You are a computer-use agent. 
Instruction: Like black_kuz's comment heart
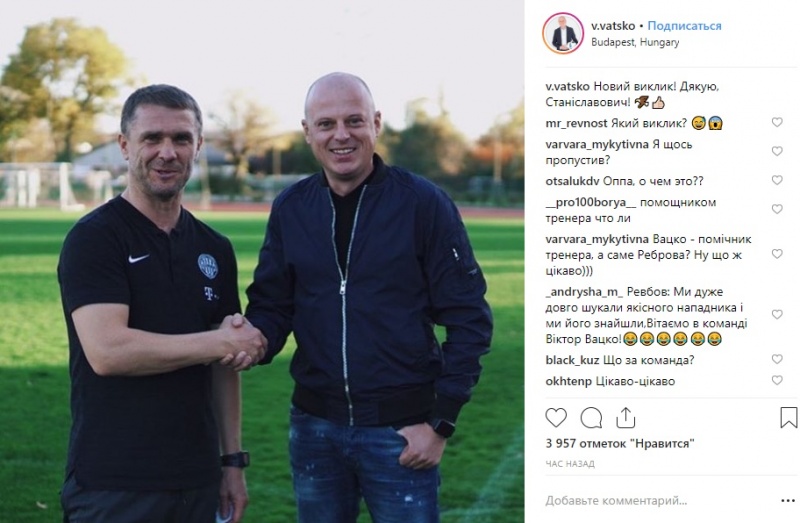click(777, 359)
